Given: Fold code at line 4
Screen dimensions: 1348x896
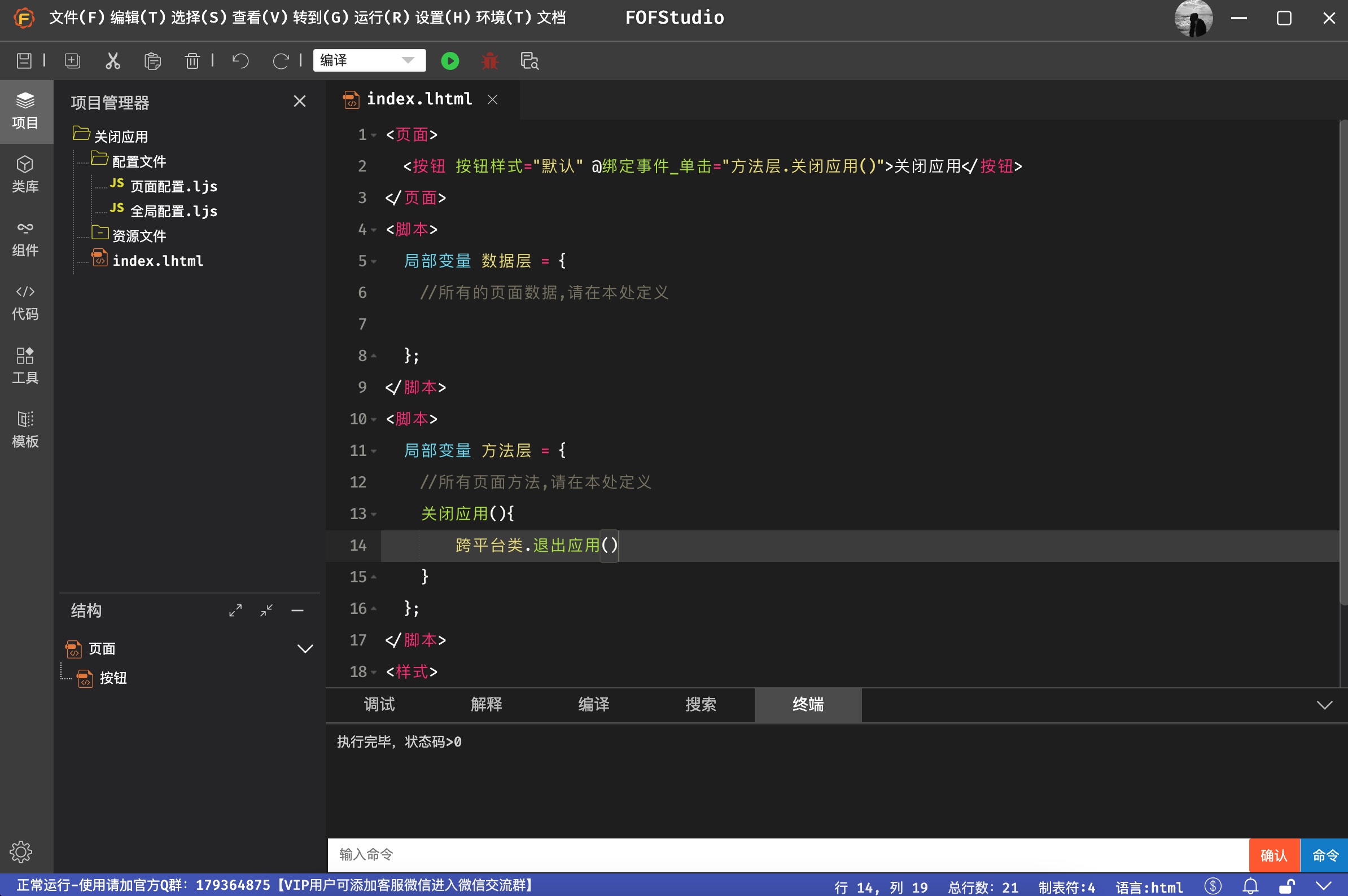Looking at the screenshot, I should pos(374,230).
